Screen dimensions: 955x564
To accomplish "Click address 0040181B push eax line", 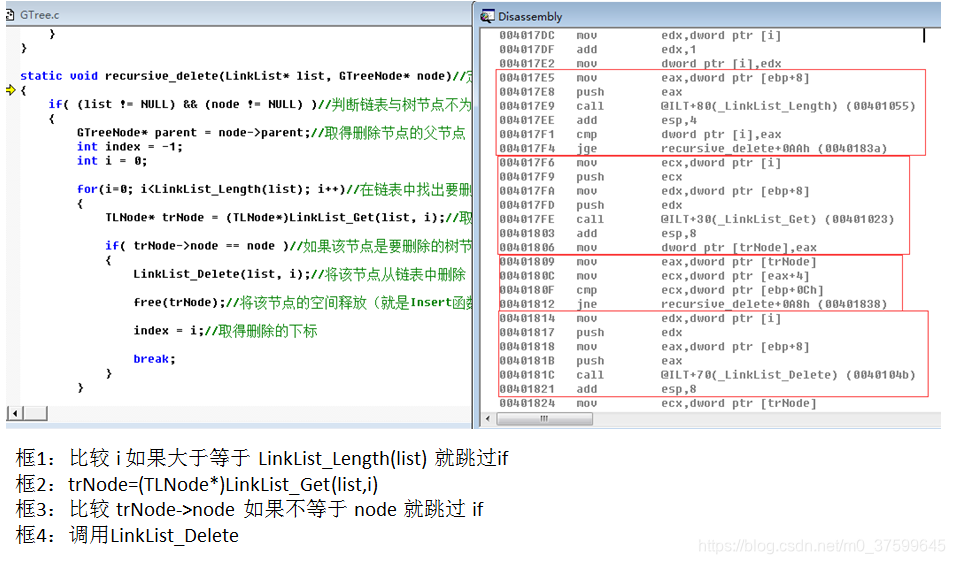I will (591, 361).
